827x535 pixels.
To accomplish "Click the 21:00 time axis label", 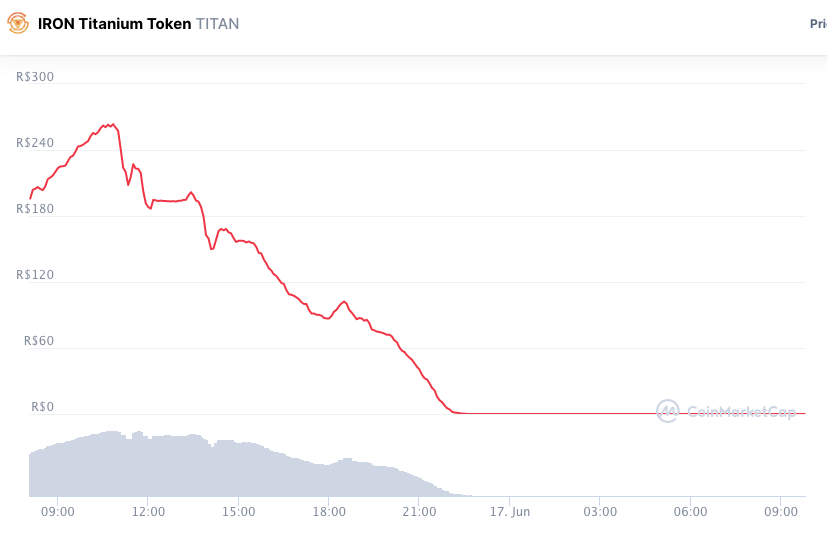I will click(x=419, y=512).
